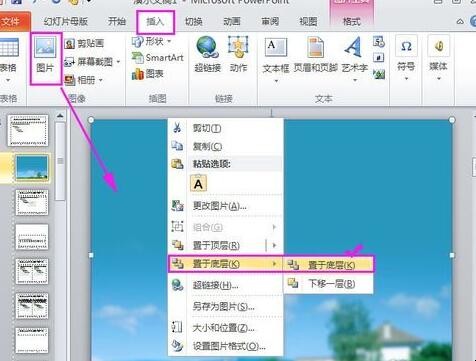
Task: Insert date and time icon
Action: 379,42
